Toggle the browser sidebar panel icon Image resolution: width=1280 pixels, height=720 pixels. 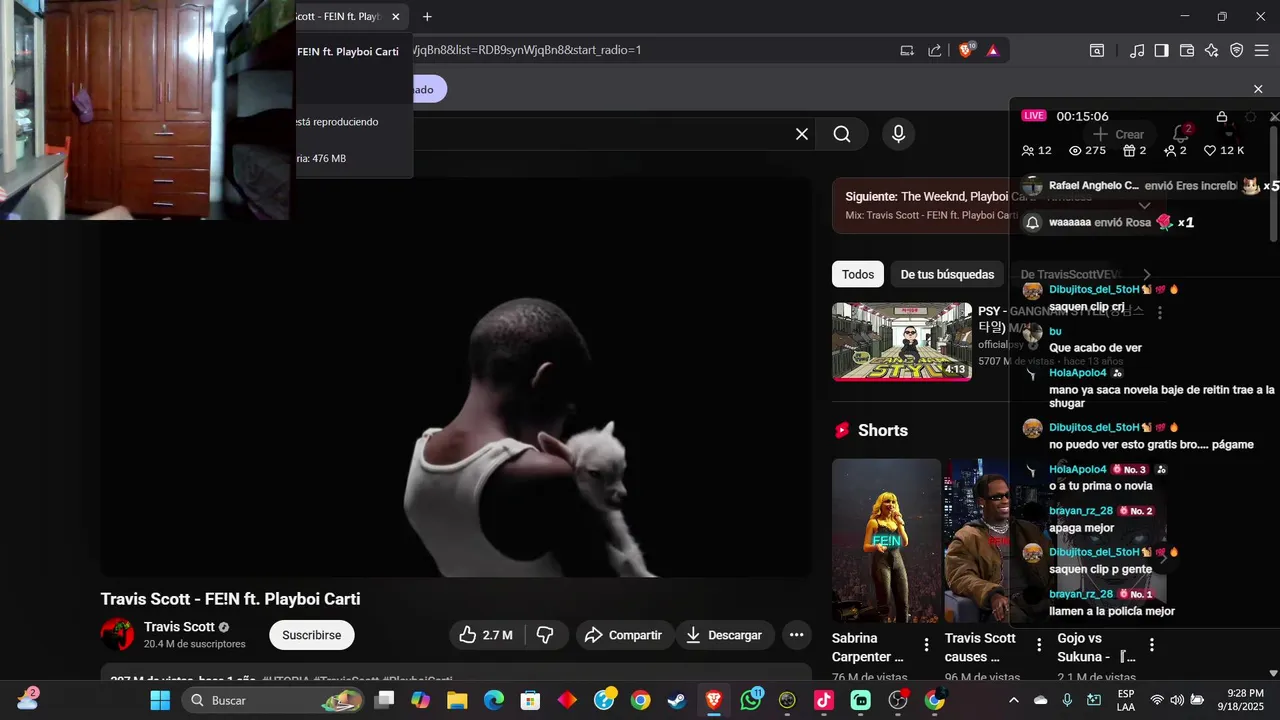(x=1161, y=50)
